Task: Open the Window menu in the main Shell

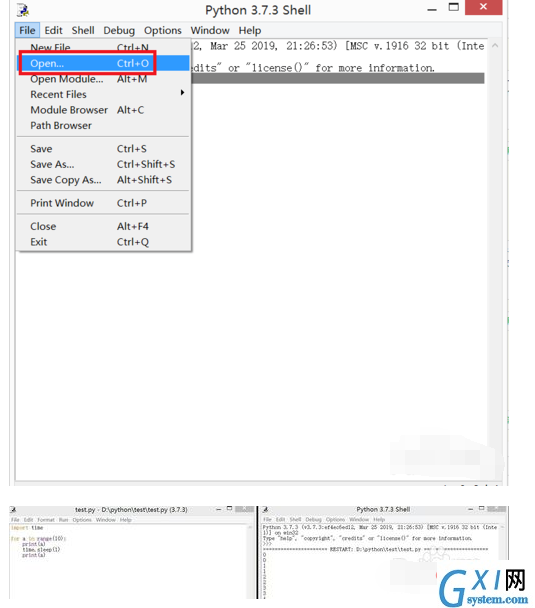Action: point(210,30)
